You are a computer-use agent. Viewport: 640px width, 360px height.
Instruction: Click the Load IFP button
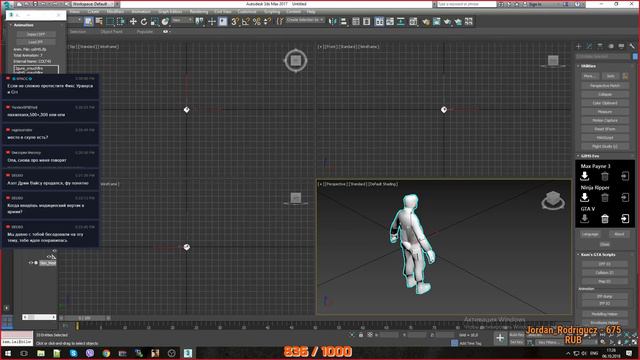[x=36, y=42]
